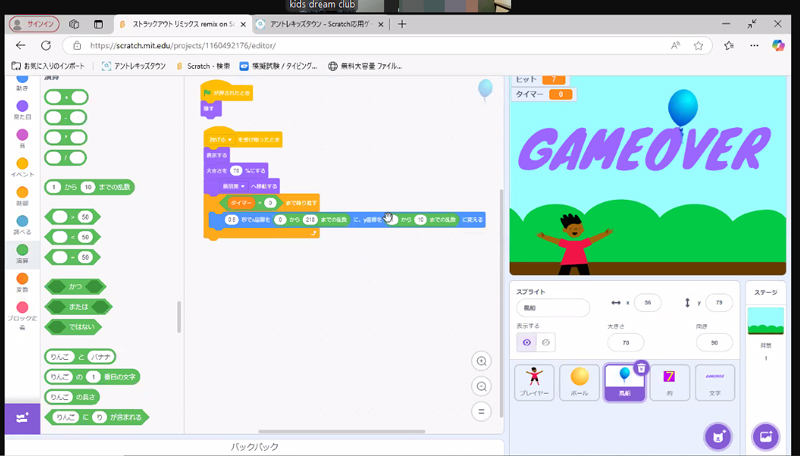Click the ではない operator block in palette

click(74, 327)
